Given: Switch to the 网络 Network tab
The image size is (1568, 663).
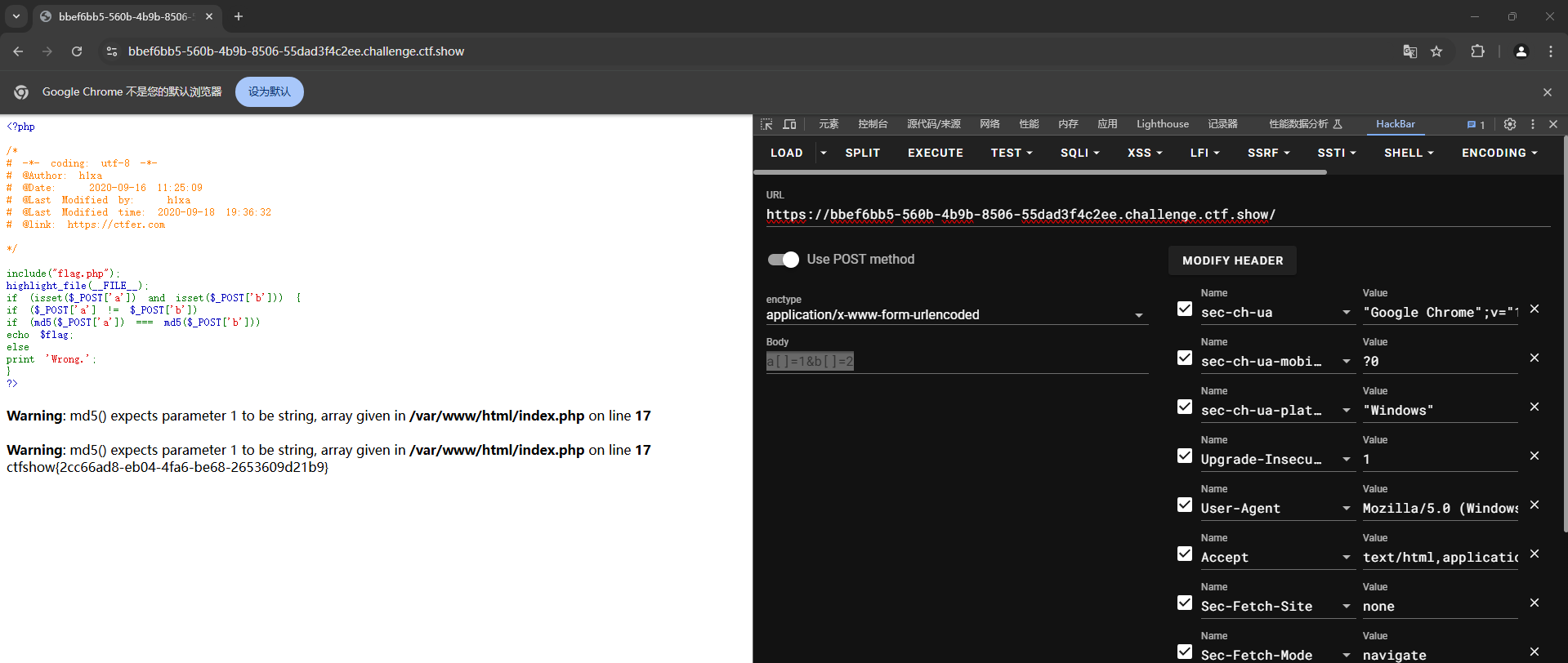Looking at the screenshot, I should click(x=989, y=124).
